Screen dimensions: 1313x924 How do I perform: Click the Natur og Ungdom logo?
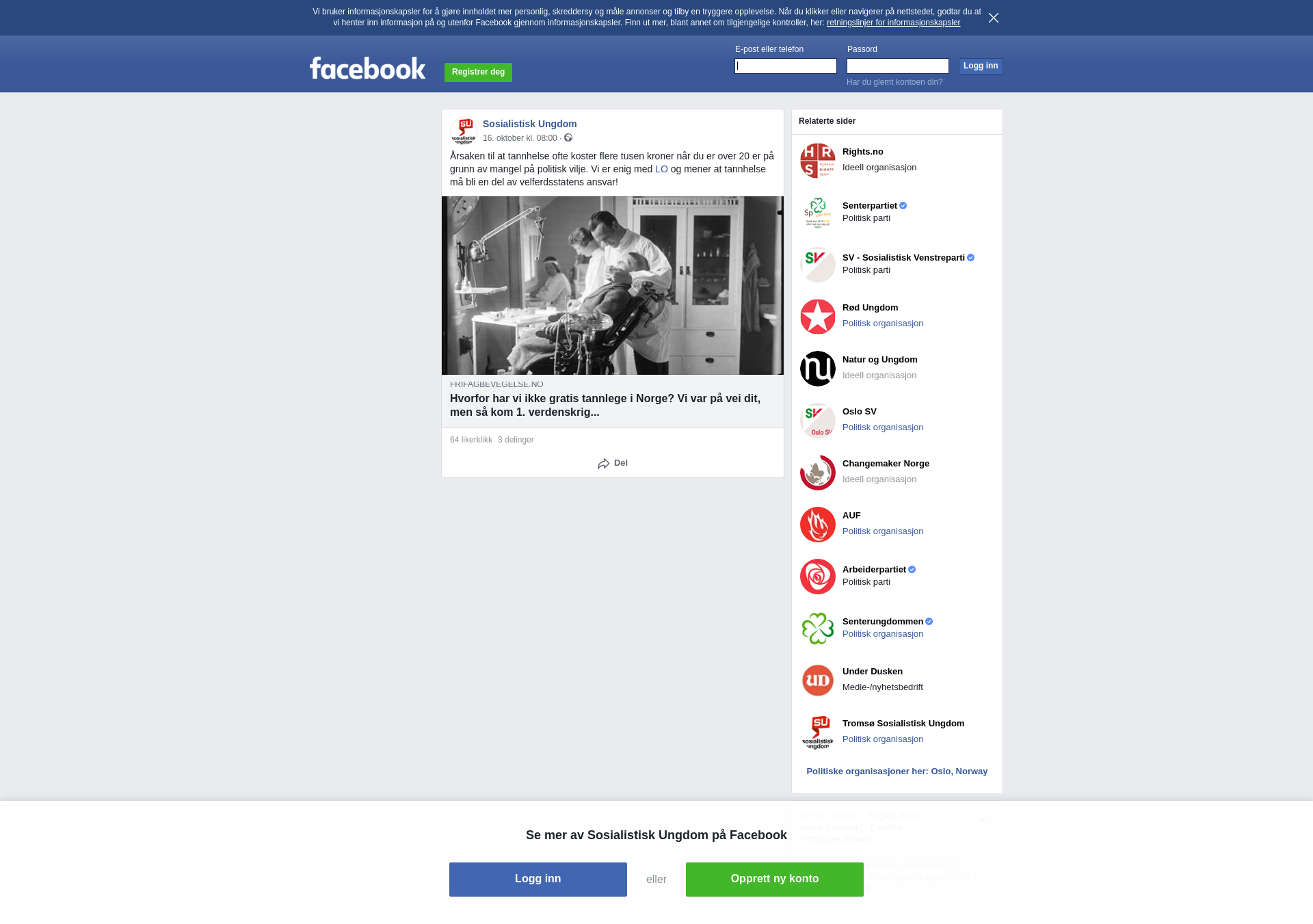pyautogui.click(x=818, y=369)
